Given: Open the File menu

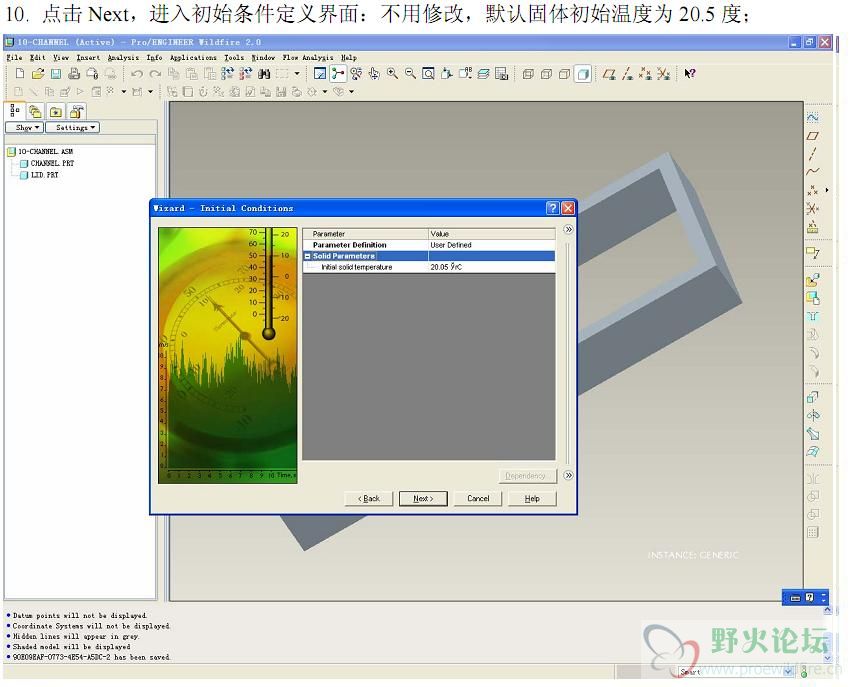Looking at the screenshot, I should 14,58.
